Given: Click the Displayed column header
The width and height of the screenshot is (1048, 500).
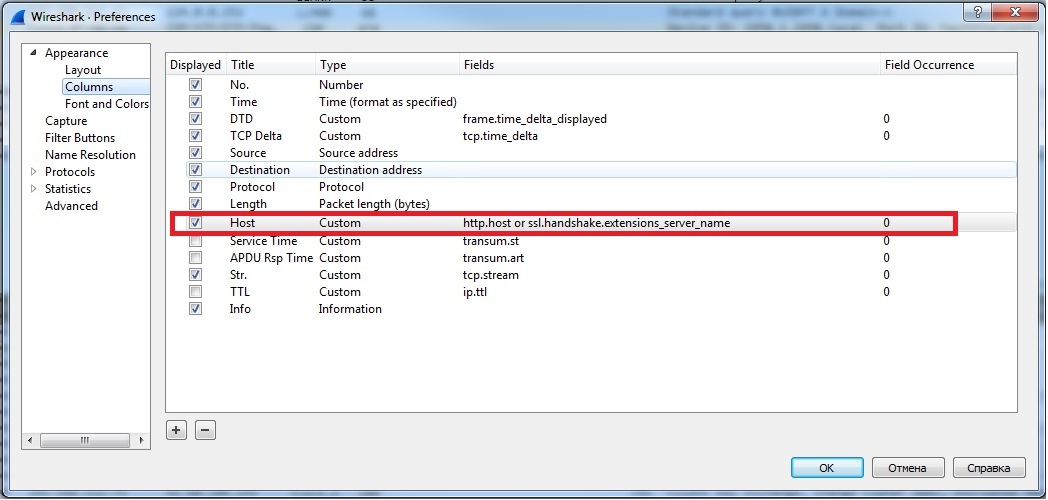Looking at the screenshot, I should (x=195, y=65).
